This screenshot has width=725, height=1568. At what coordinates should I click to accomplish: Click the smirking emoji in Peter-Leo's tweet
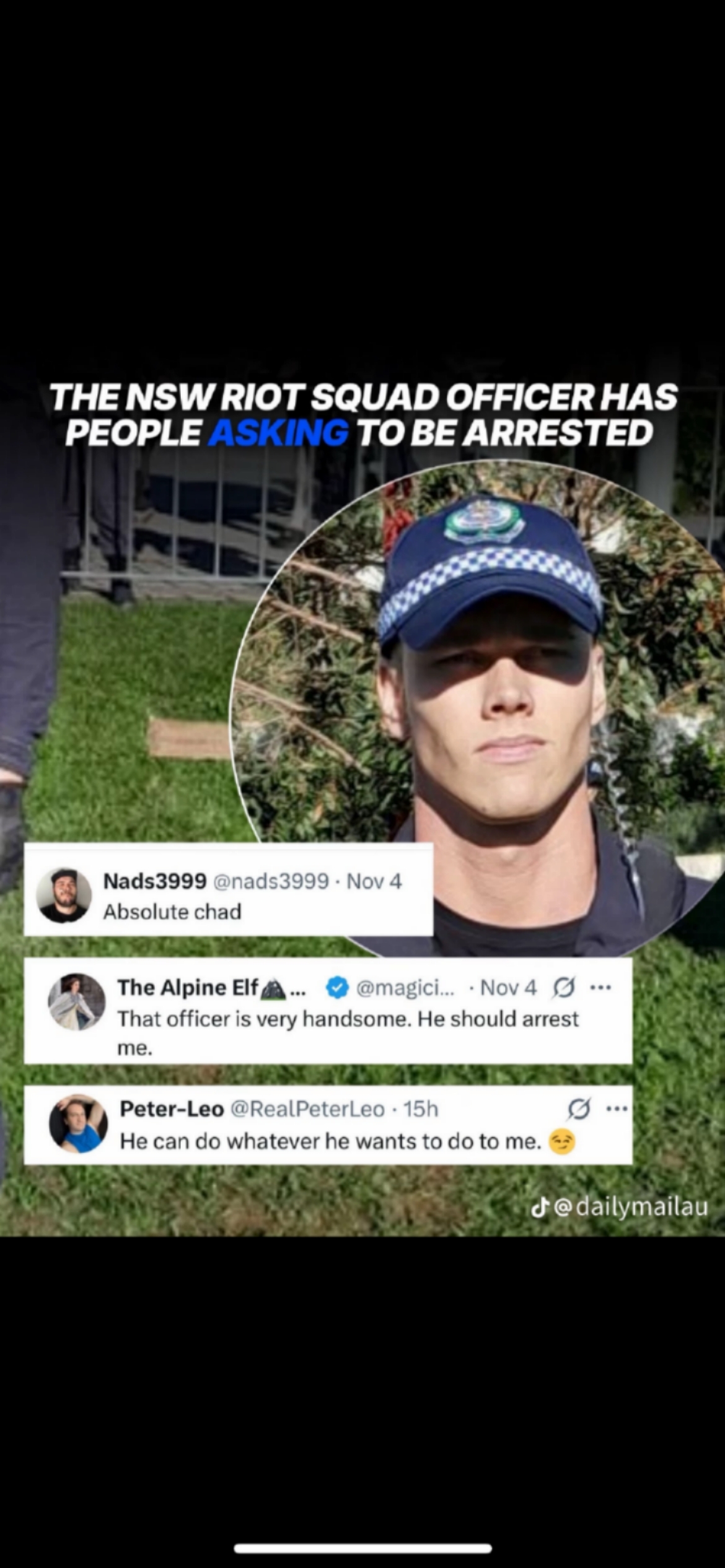(562, 1141)
